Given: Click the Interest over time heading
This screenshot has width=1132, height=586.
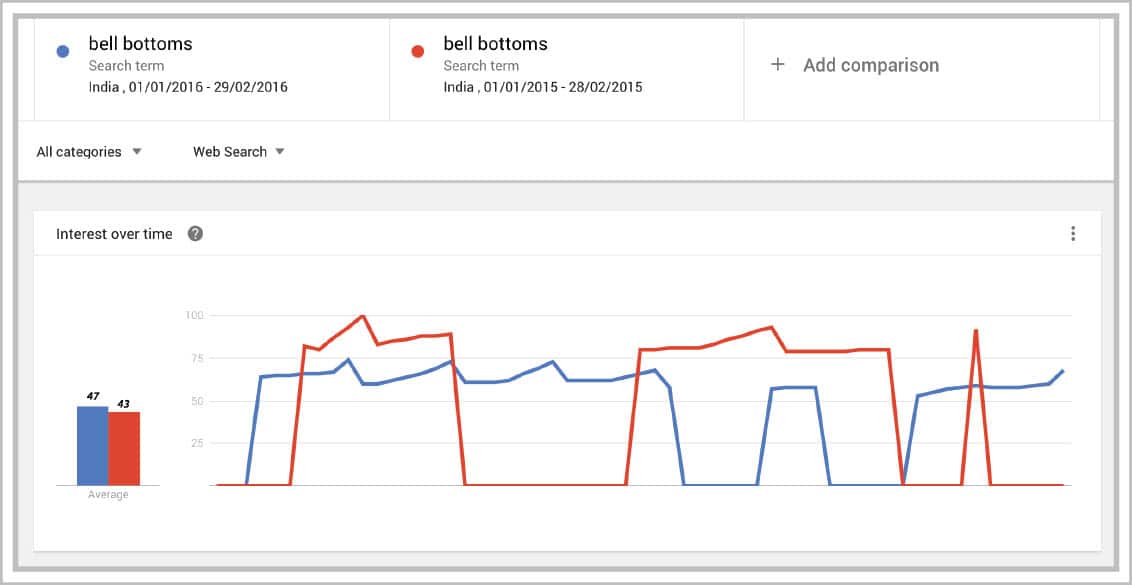Looking at the screenshot, I should pyautogui.click(x=114, y=234).
